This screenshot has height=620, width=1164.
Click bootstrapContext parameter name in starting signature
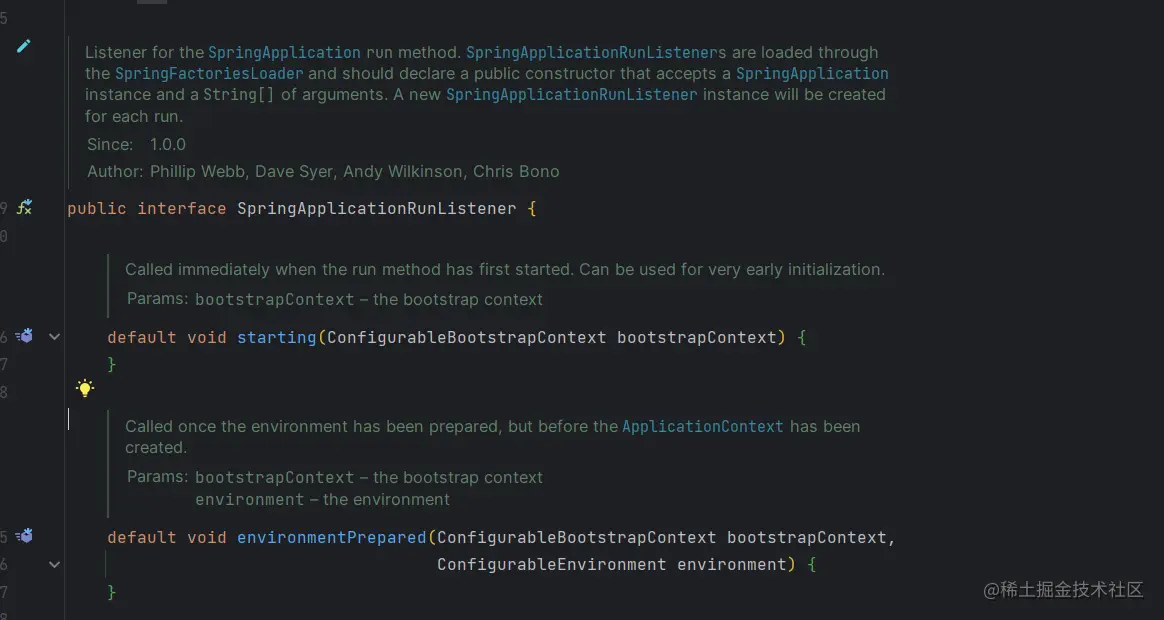point(697,337)
